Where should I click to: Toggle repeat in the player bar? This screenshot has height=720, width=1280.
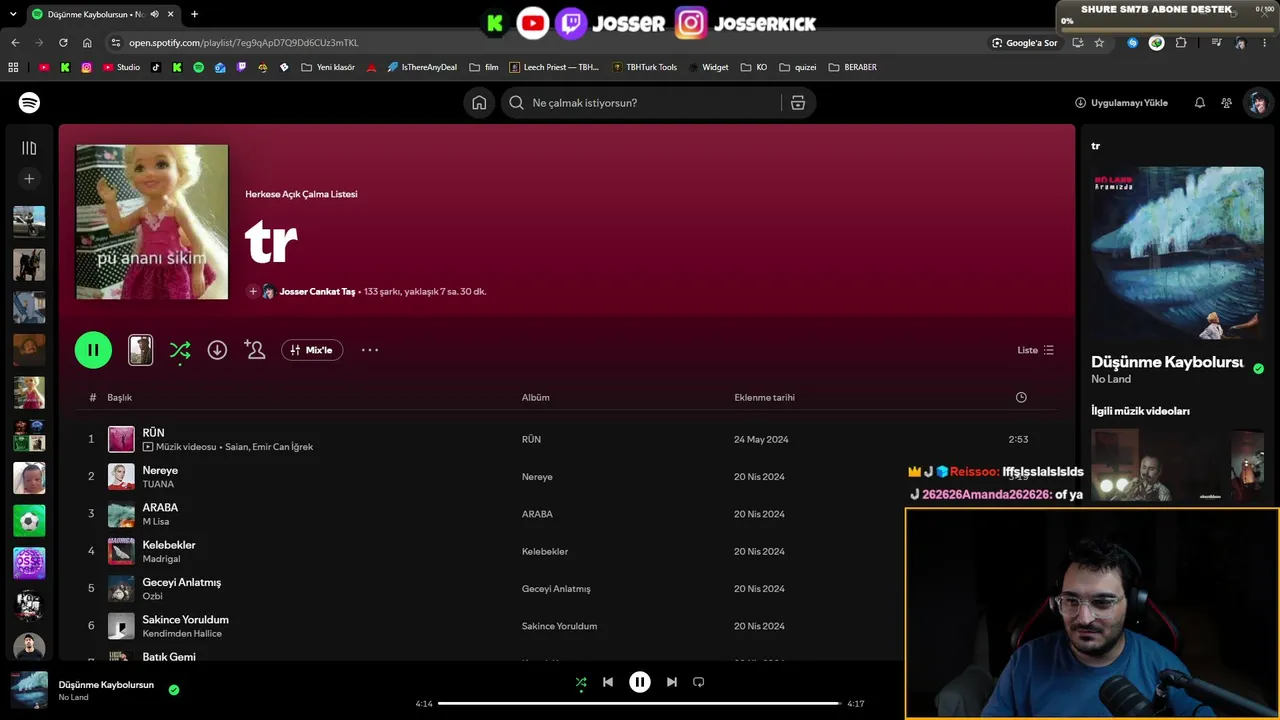[x=699, y=682]
